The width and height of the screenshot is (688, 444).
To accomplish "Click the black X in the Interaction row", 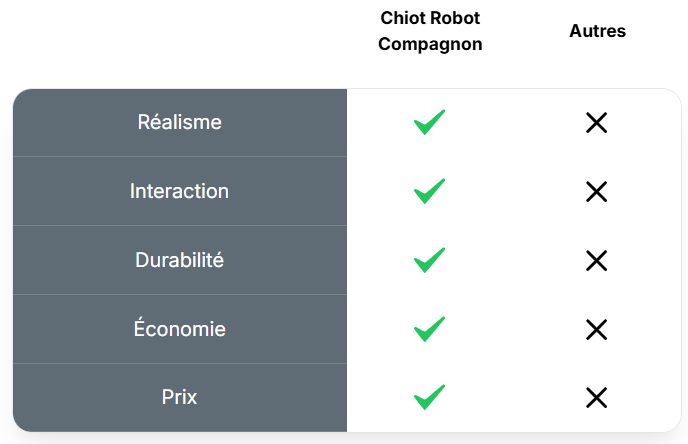I will (x=597, y=191).
